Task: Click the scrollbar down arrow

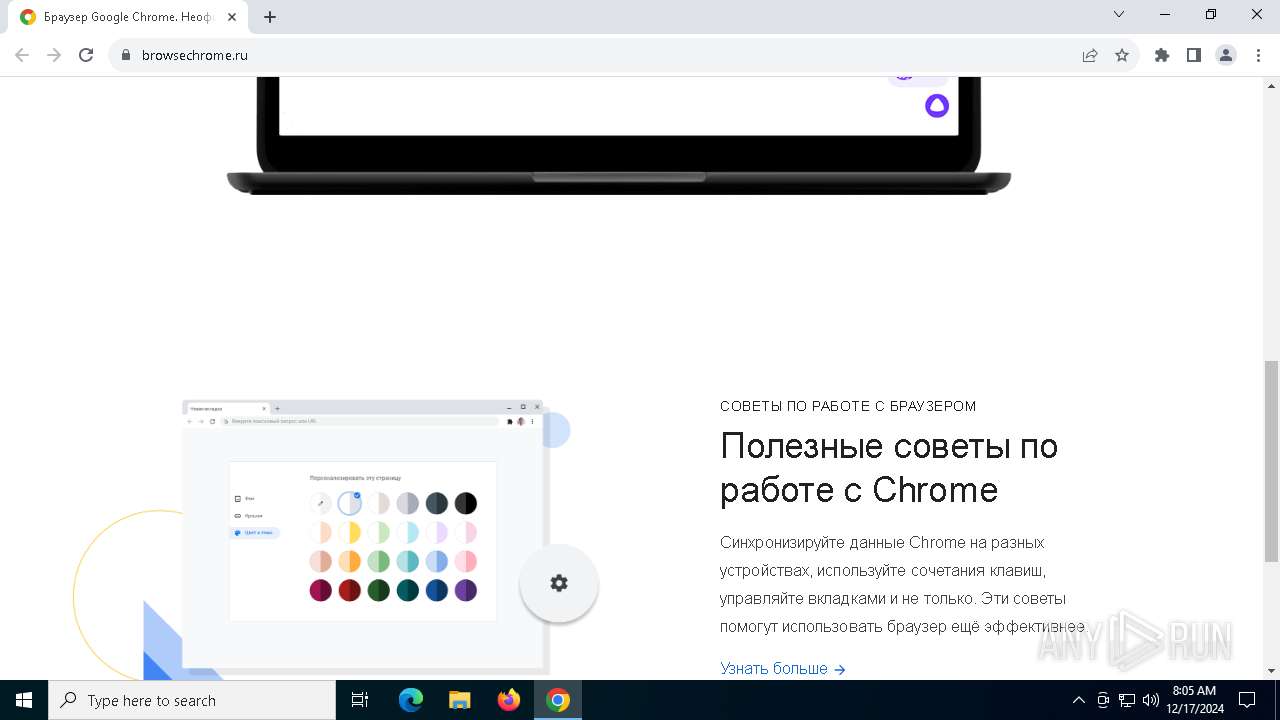Action: [x=1271, y=671]
